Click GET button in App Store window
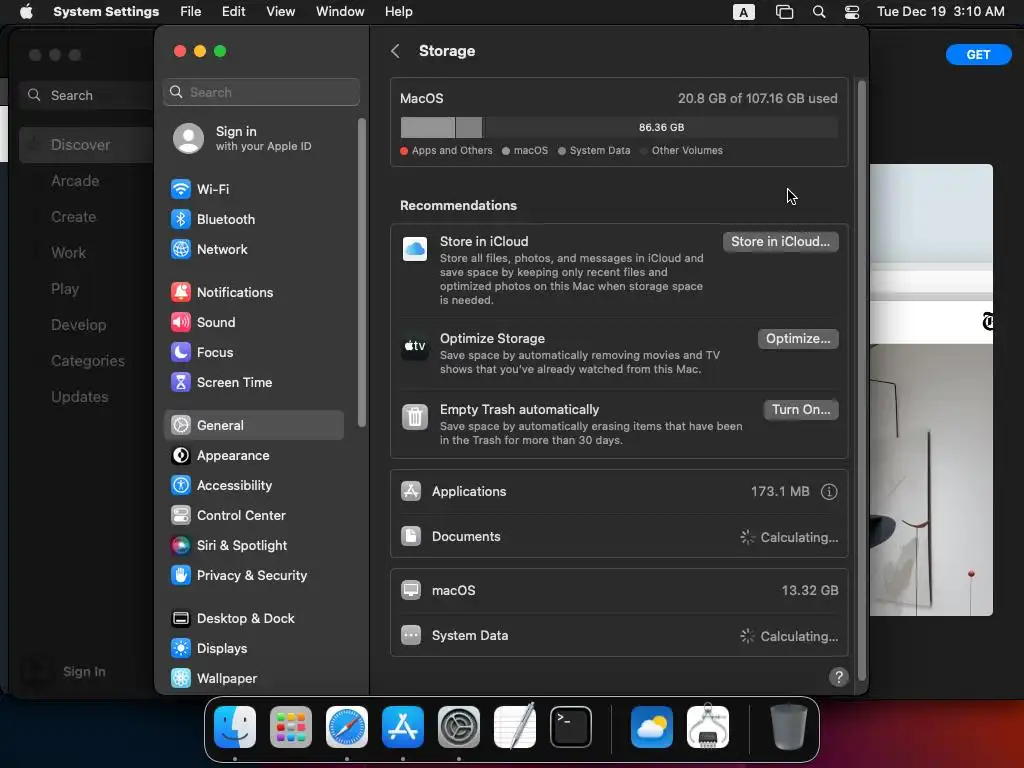 pyautogui.click(x=978, y=55)
